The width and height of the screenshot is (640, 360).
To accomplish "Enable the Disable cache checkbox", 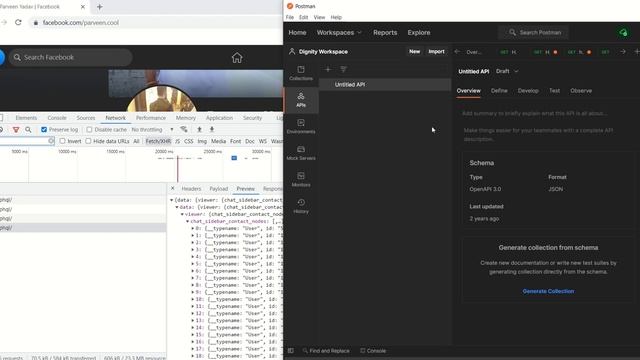I will pyautogui.click(x=89, y=129).
